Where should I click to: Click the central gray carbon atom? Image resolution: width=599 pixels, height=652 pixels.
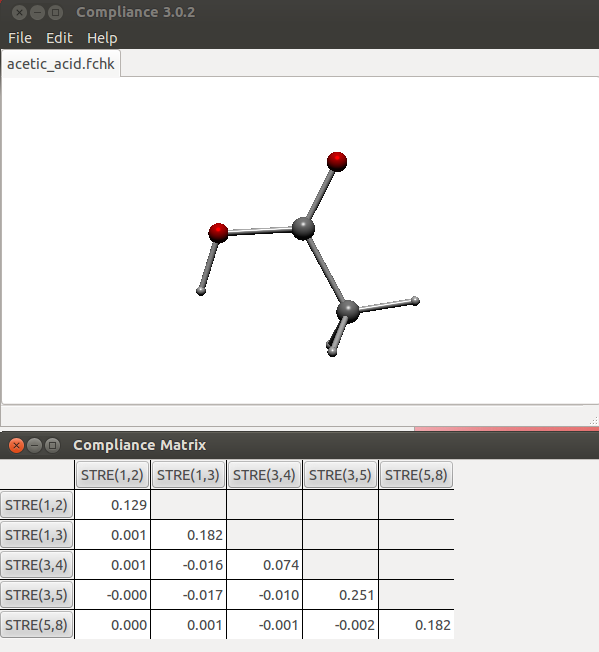click(x=303, y=228)
